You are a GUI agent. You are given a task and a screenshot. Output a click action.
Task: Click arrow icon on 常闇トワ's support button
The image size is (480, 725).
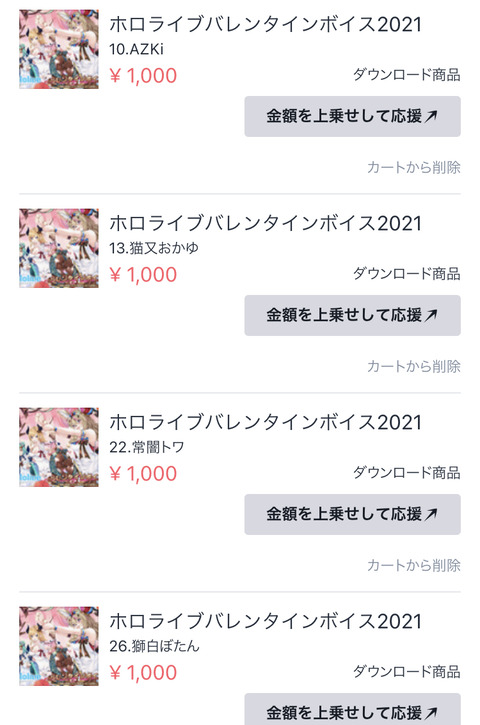(x=431, y=514)
